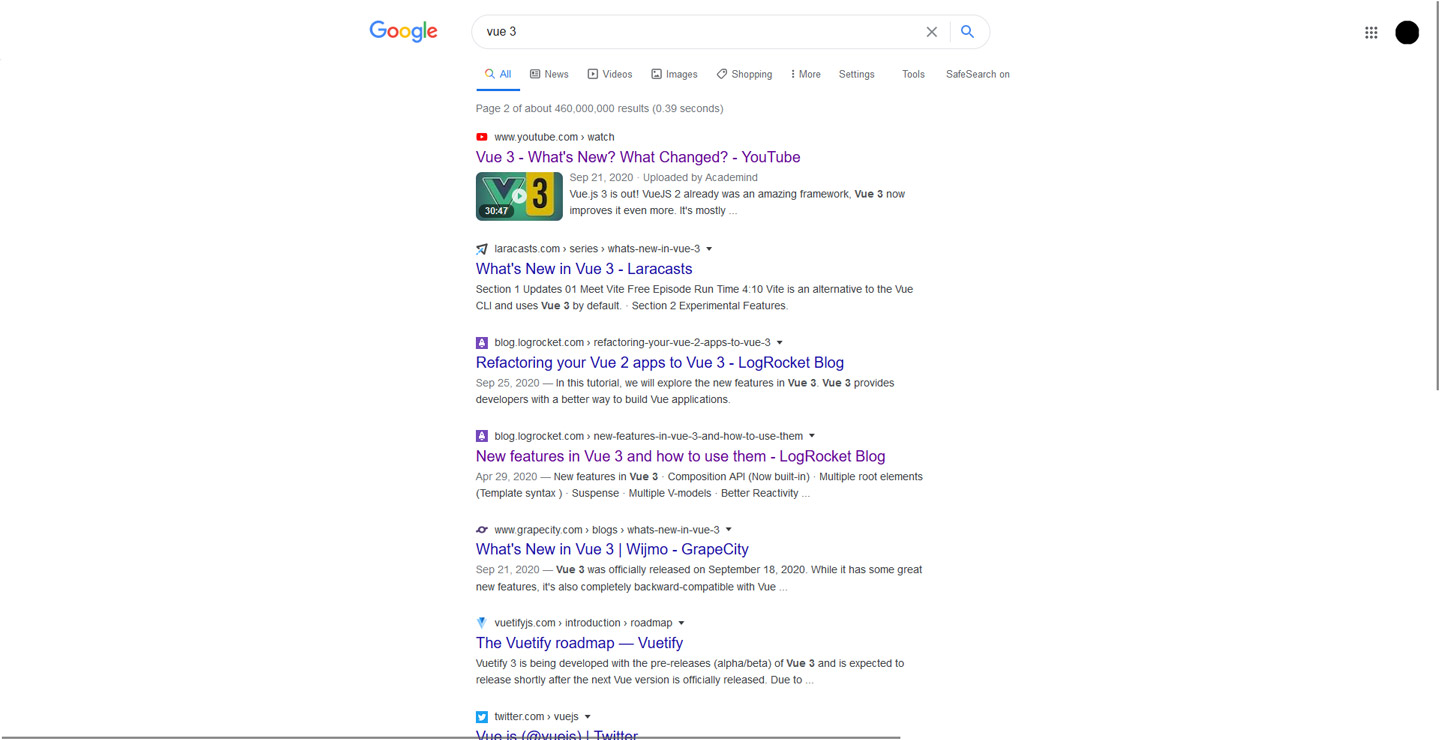The width and height of the screenshot is (1440, 740).
Task: Switch to the Images tab
Action: (x=674, y=74)
